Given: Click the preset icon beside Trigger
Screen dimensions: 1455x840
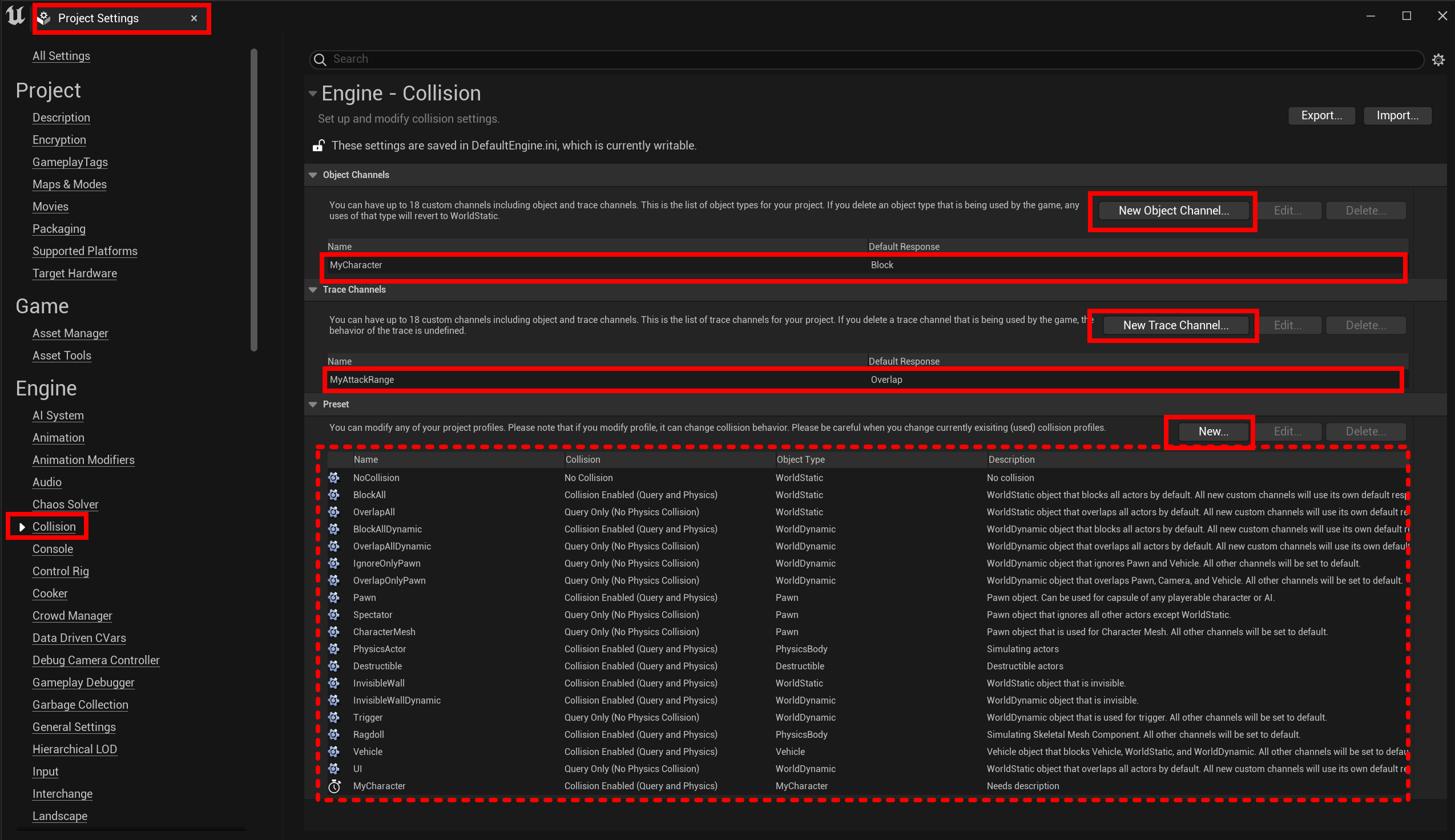Looking at the screenshot, I should pyautogui.click(x=334, y=718).
